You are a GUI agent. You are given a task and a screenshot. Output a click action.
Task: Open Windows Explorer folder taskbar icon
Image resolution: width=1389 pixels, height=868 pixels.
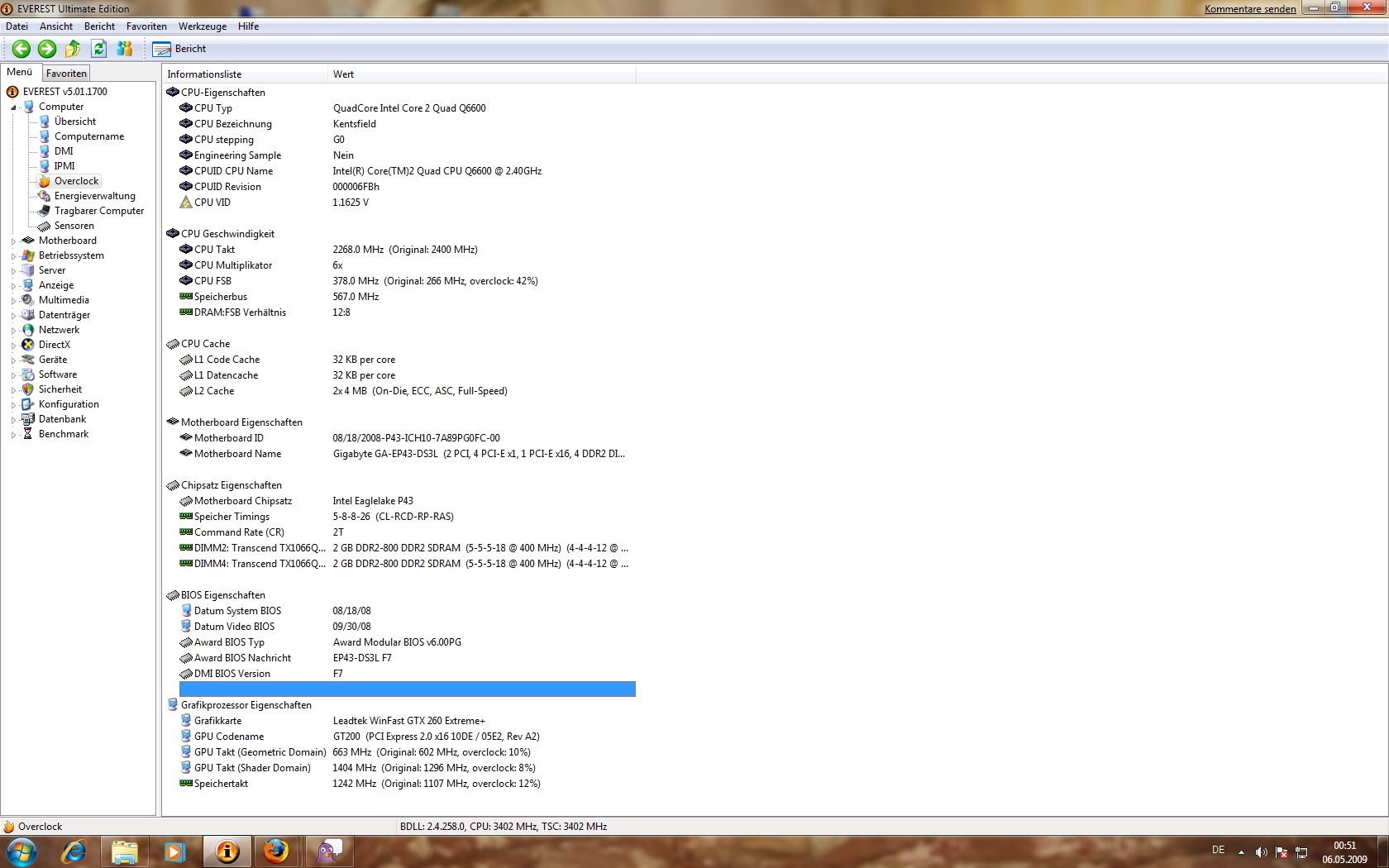pyautogui.click(x=124, y=851)
